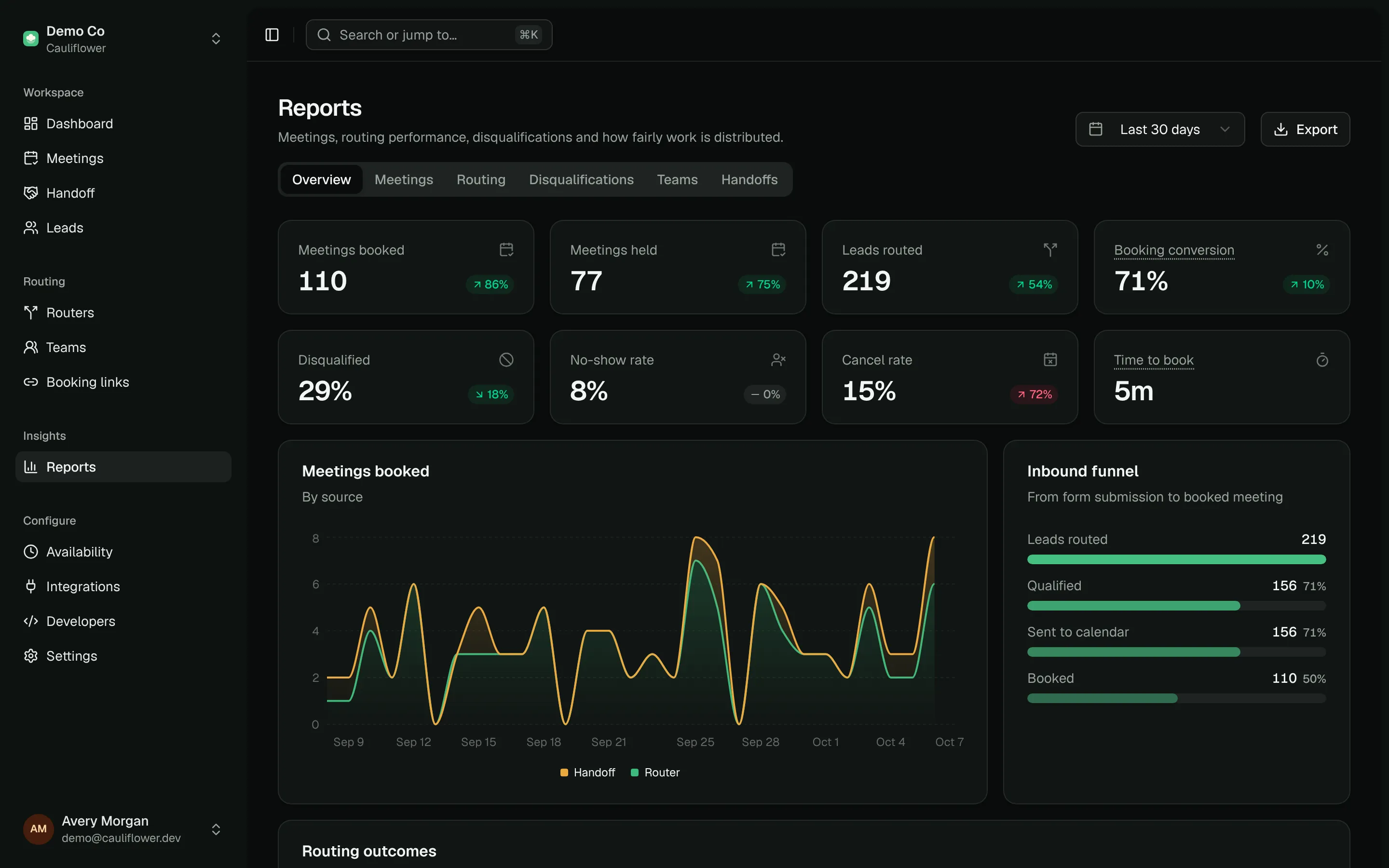This screenshot has width=1389, height=868.
Task: Select Reports in the sidebar
Action: pos(123,467)
